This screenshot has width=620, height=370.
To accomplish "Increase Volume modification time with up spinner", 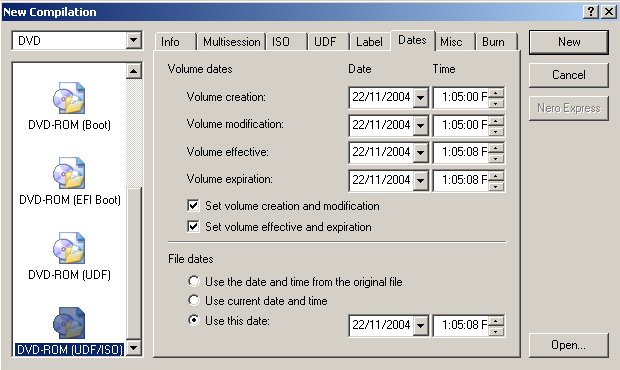I will 496,121.
